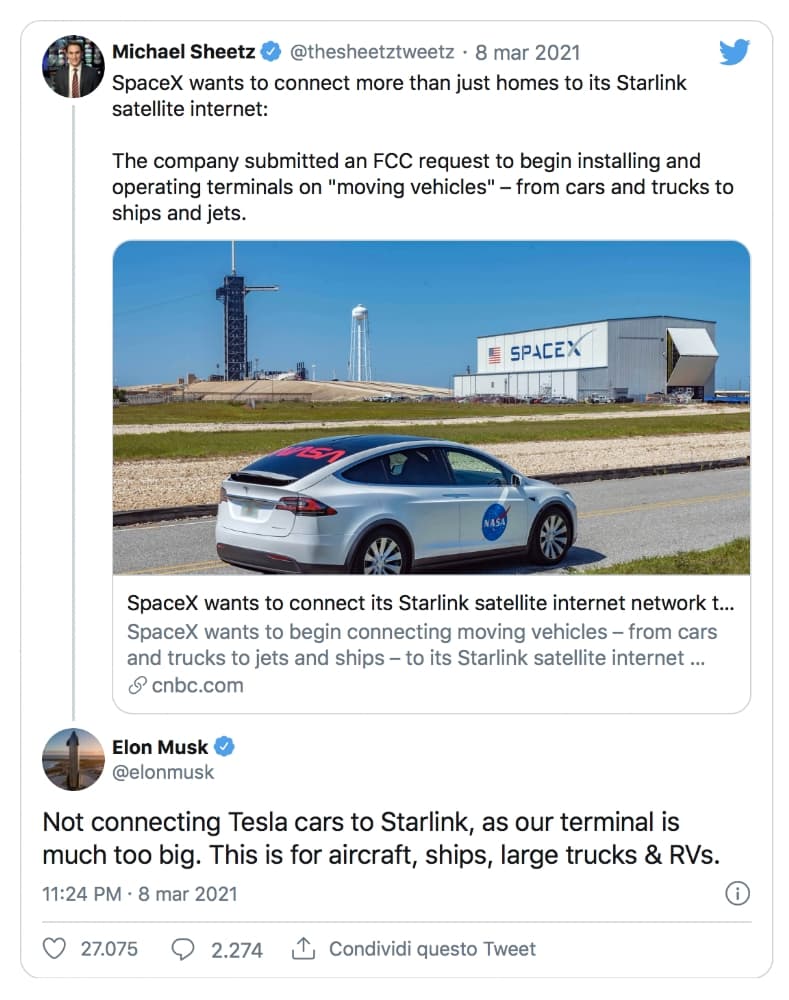Viewport: 789px width, 1000px height.
Task: Click Michael Sheetz's verified badge
Action: (x=271, y=52)
